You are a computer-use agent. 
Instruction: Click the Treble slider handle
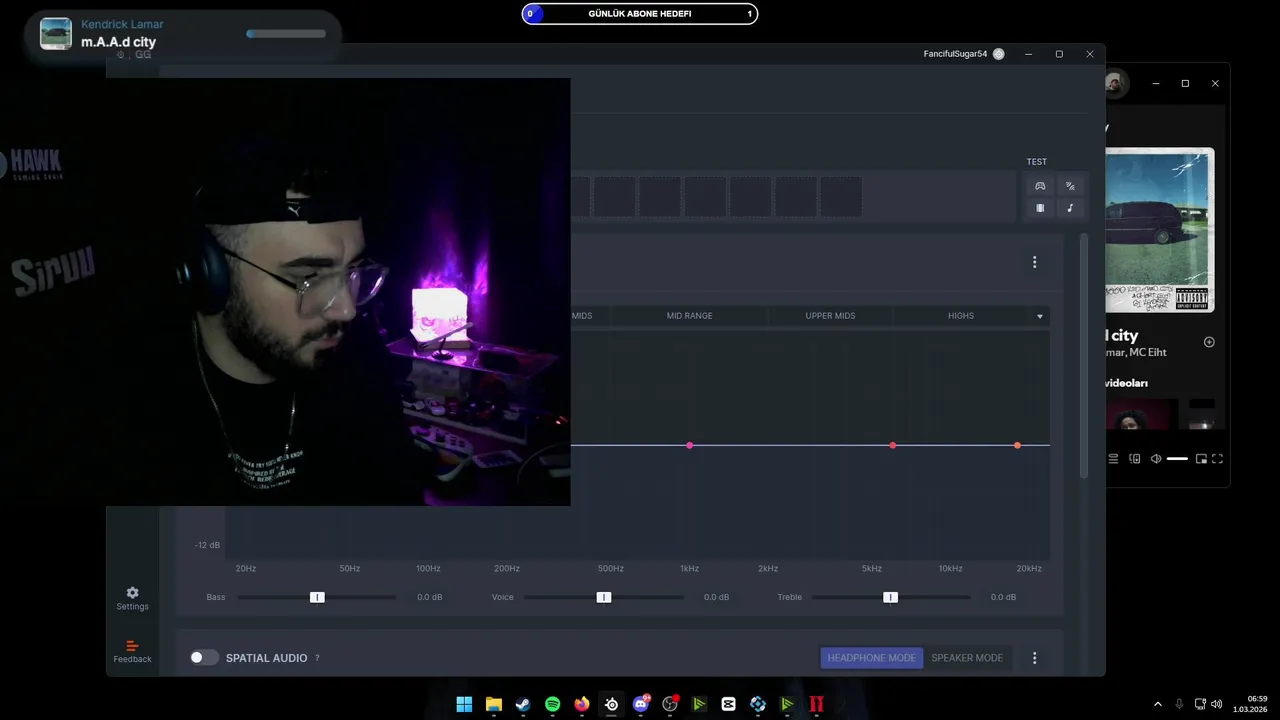point(890,597)
